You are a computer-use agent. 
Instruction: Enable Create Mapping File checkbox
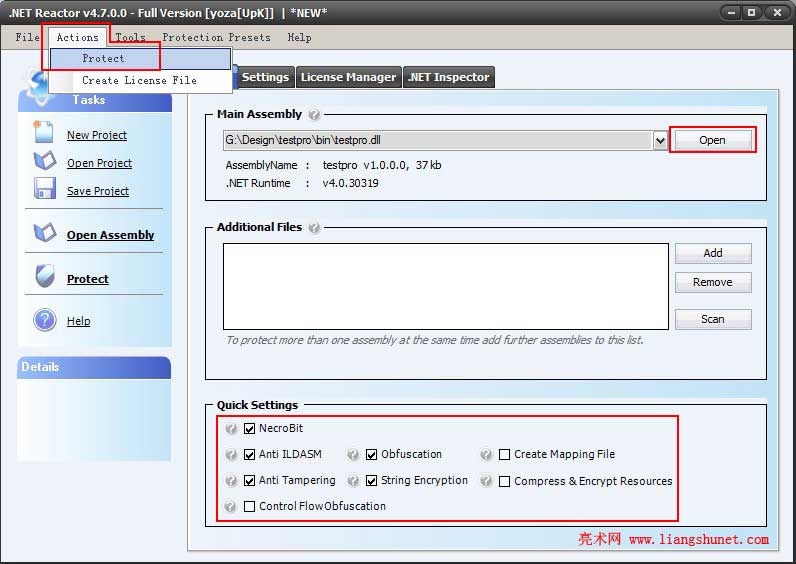coord(505,454)
